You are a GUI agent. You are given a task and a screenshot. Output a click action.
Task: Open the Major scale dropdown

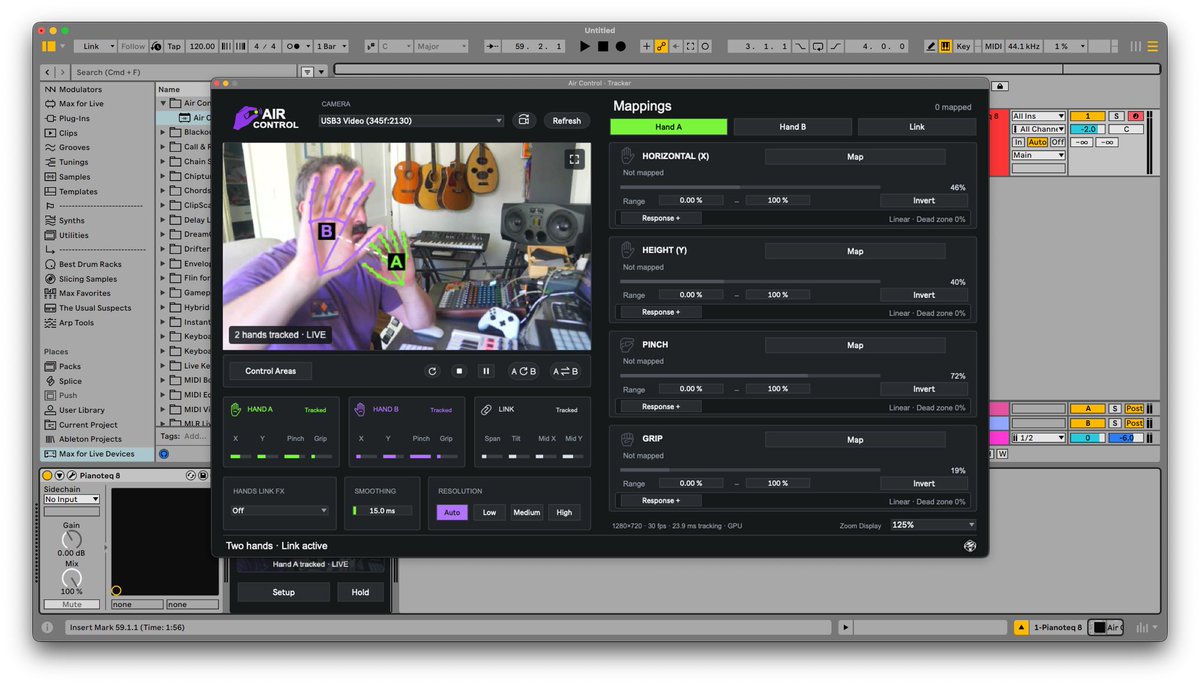pos(441,46)
